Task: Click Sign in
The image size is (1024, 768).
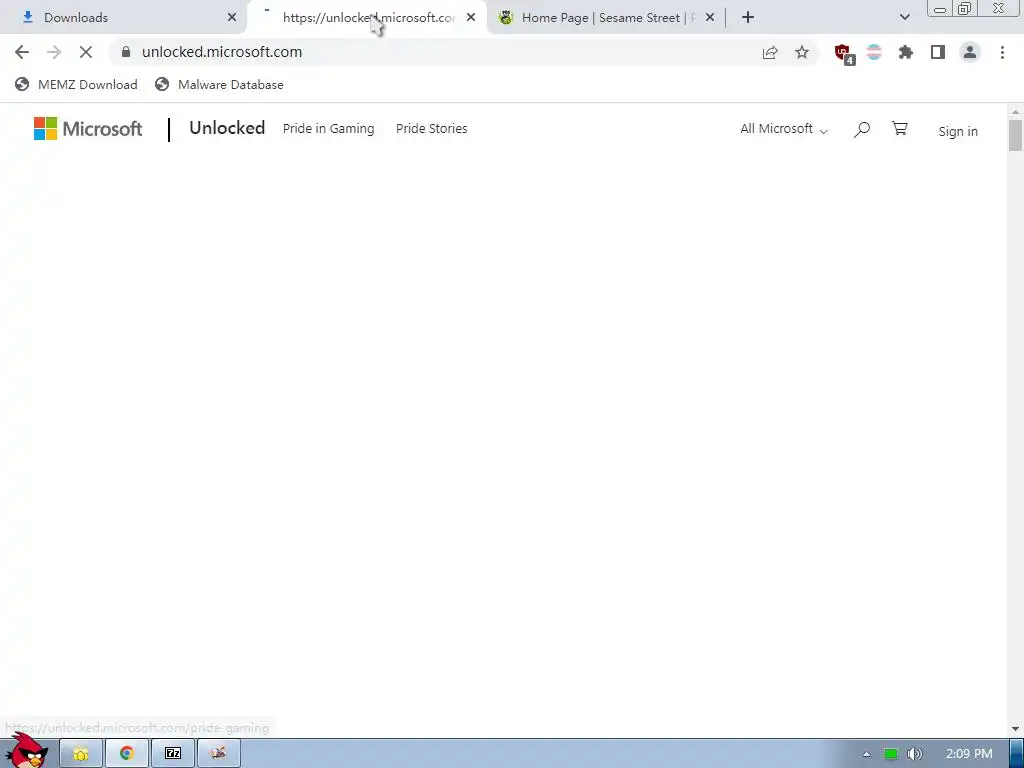Action: [958, 131]
